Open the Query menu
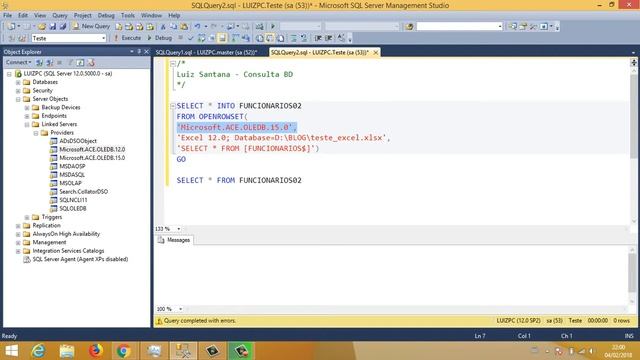This screenshot has height=360, width=640. pos(60,15)
